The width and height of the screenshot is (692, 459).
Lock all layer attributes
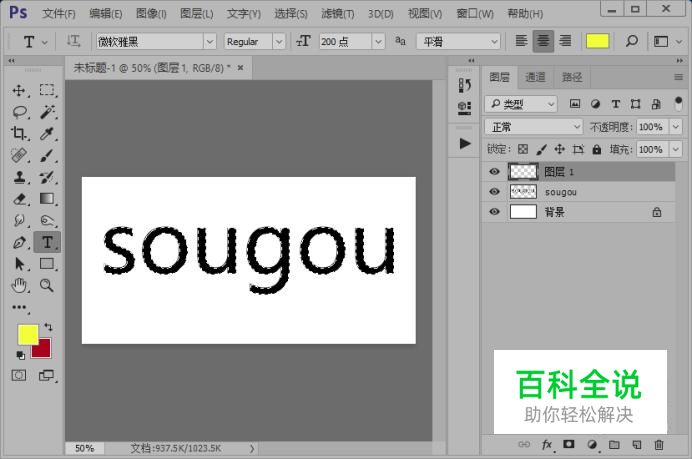click(x=597, y=149)
